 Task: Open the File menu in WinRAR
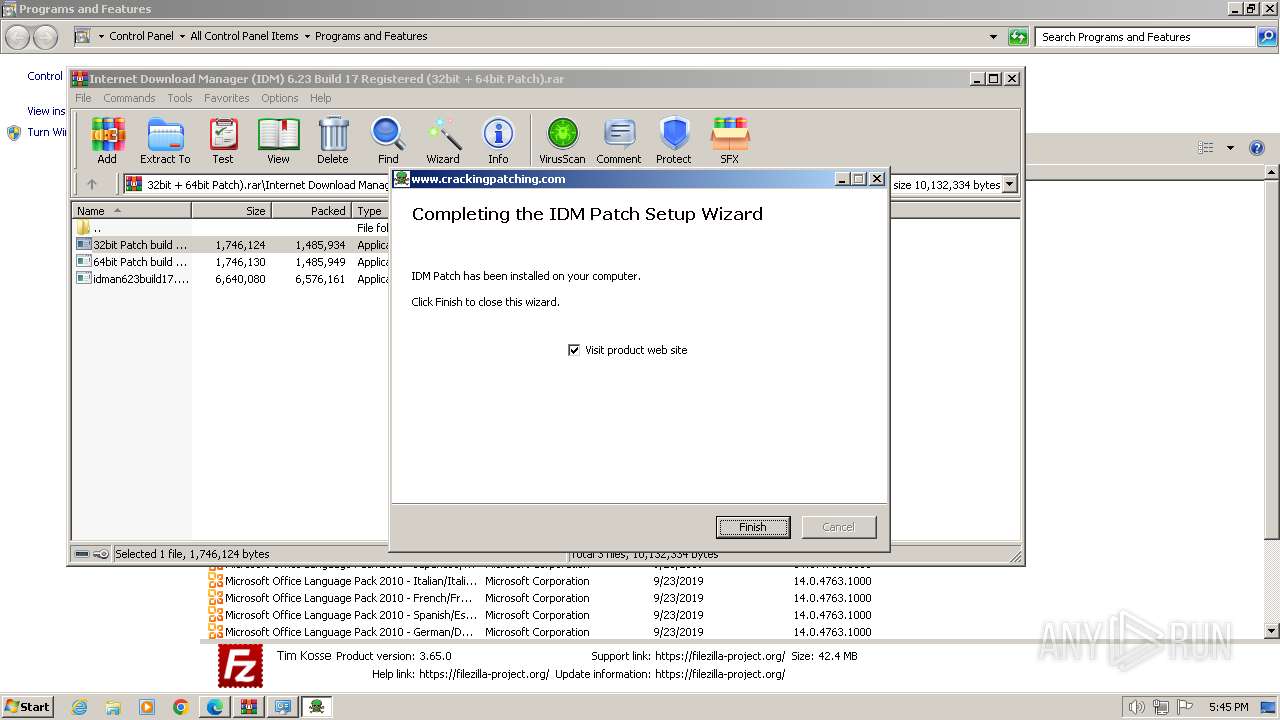pos(83,98)
